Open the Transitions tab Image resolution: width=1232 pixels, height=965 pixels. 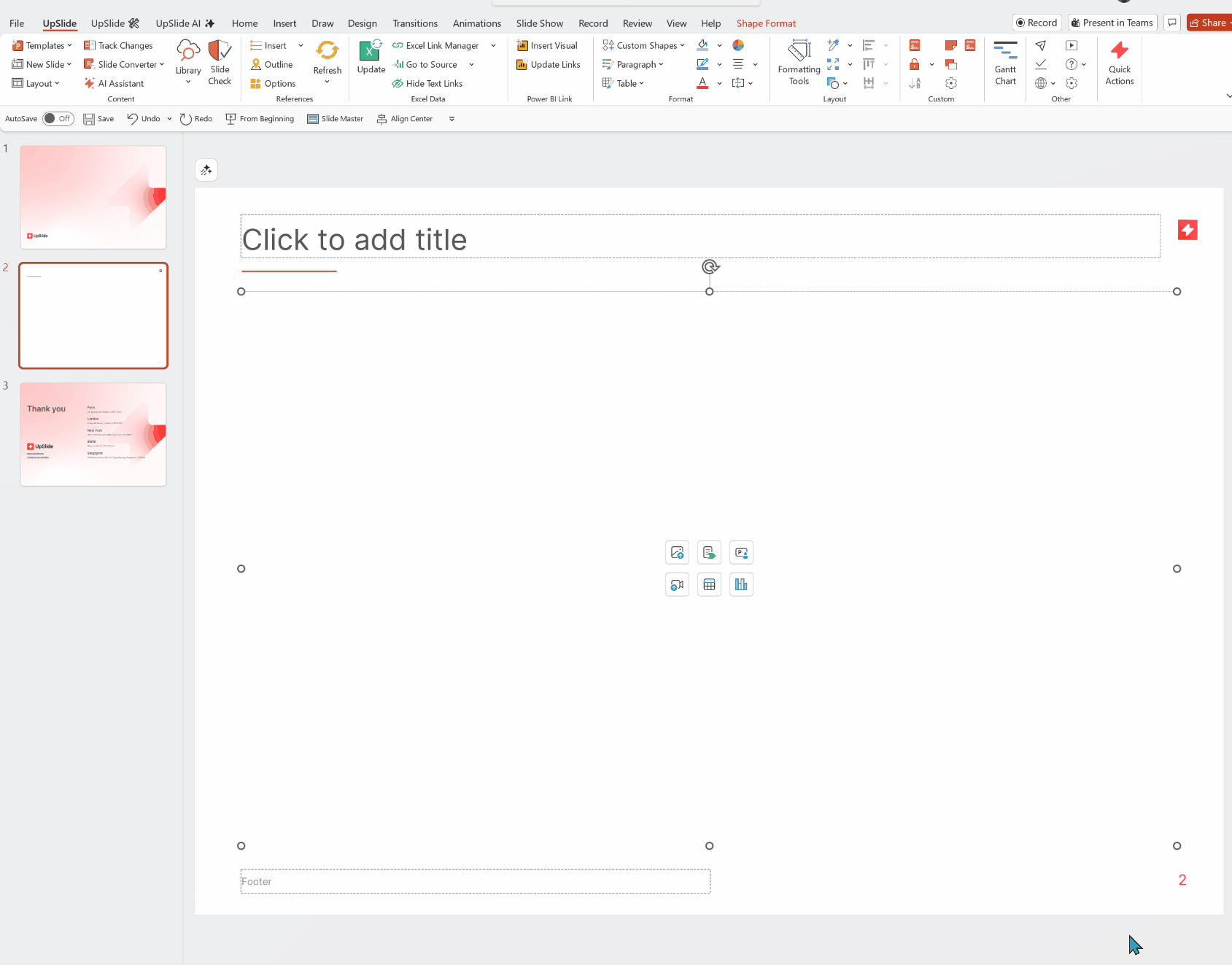[x=415, y=23]
